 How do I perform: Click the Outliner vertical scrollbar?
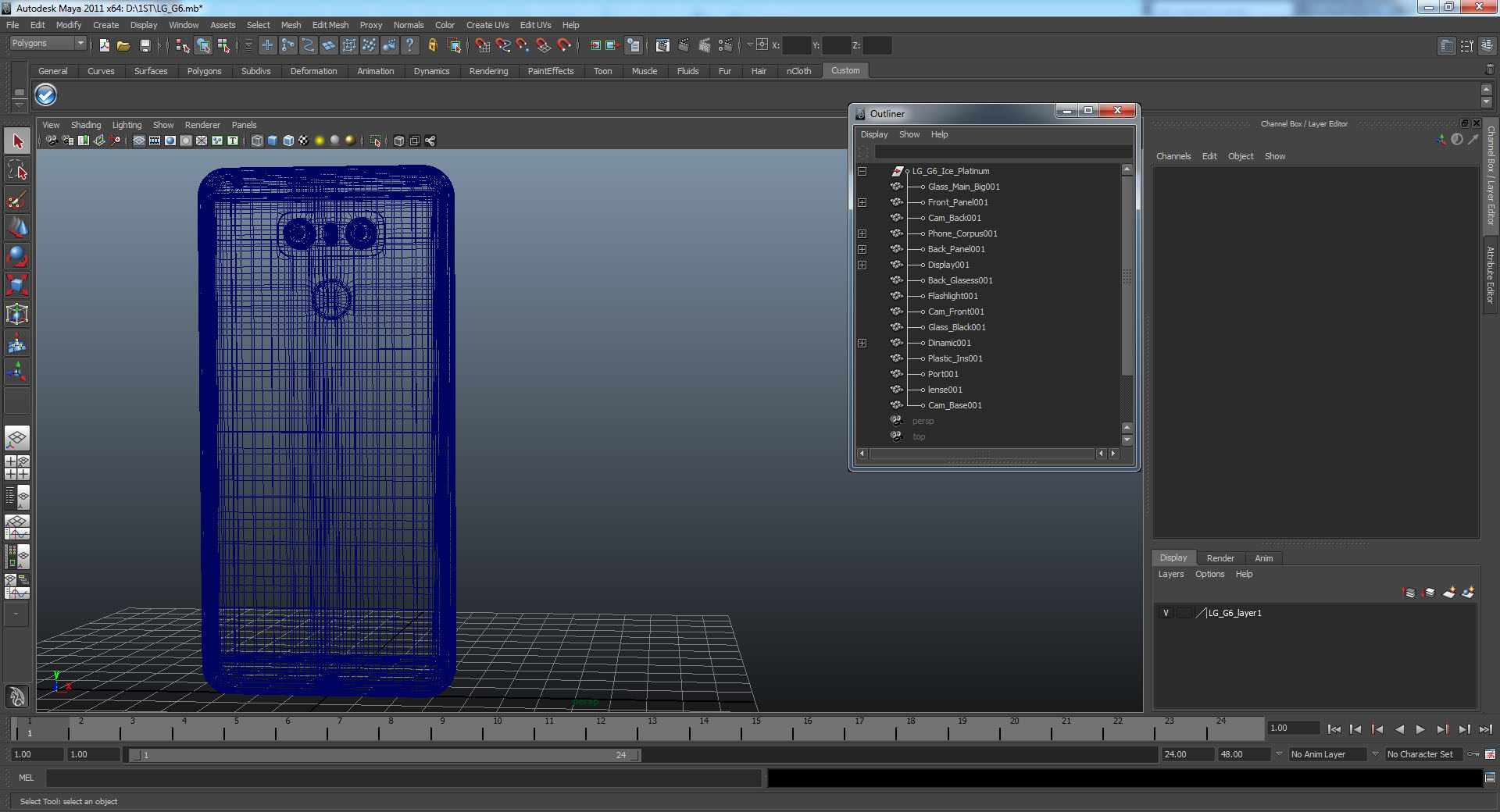click(1127, 274)
